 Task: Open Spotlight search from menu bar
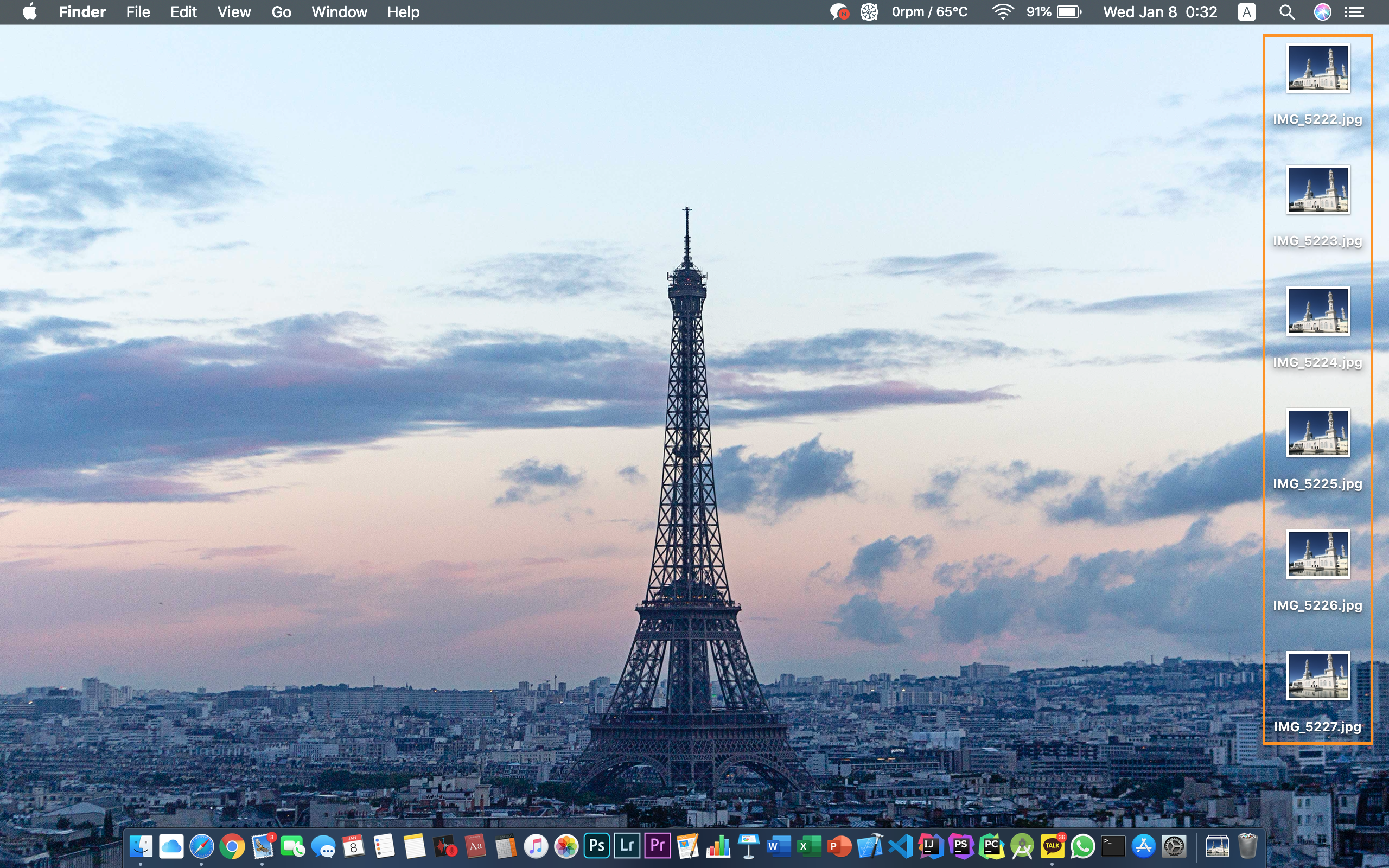click(x=1287, y=12)
